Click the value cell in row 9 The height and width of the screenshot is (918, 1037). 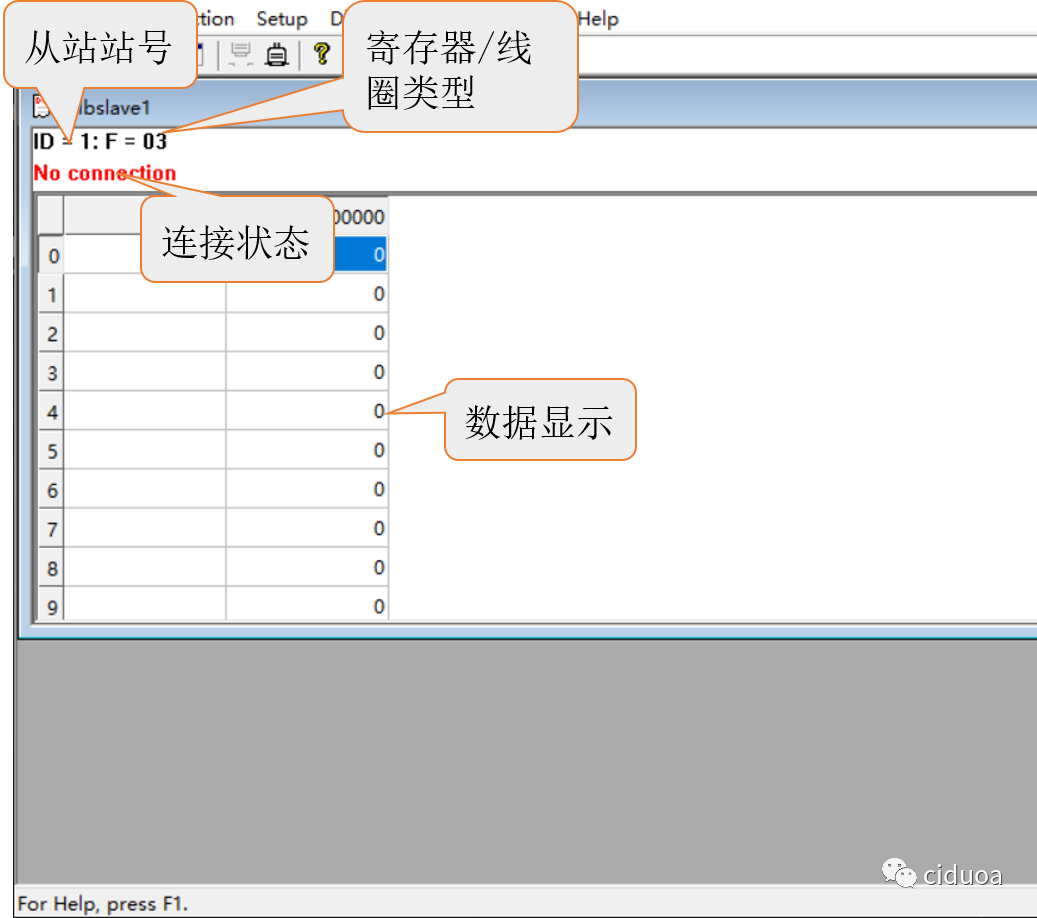click(x=307, y=603)
